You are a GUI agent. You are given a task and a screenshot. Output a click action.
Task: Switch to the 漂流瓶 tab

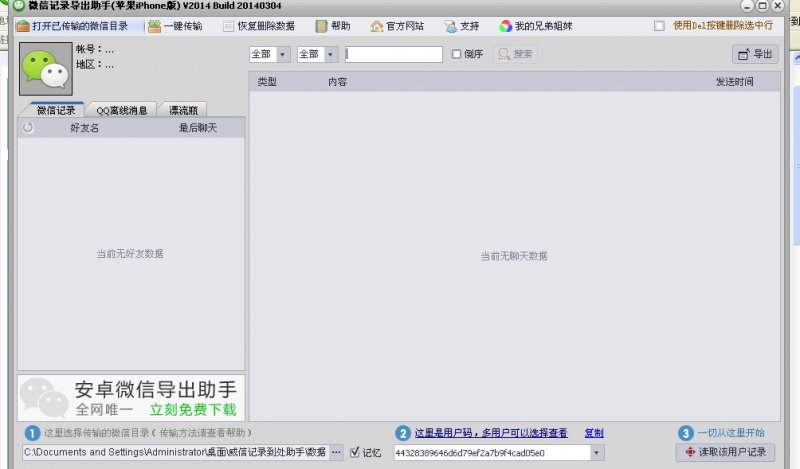pos(183,110)
